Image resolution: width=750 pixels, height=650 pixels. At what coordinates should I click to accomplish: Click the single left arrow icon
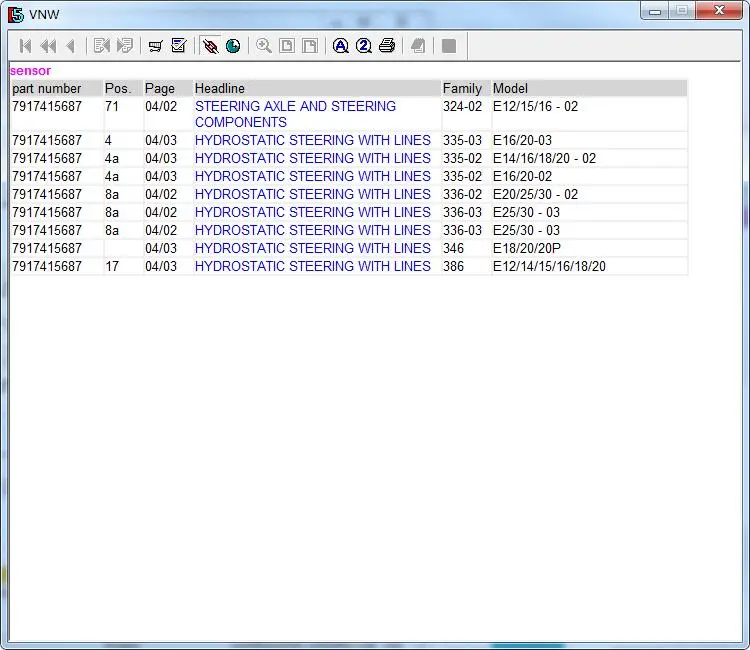pyautogui.click(x=71, y=46)
